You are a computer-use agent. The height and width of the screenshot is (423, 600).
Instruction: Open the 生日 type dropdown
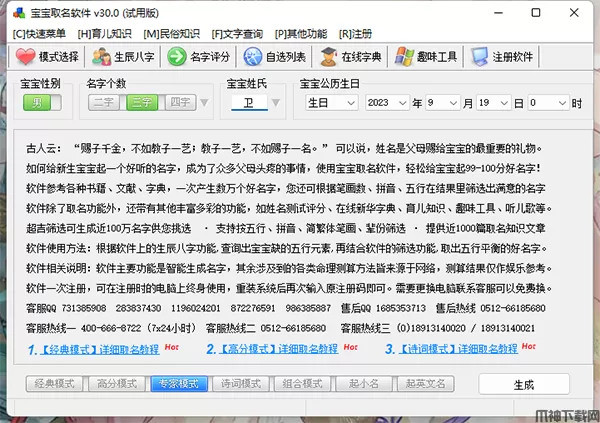click(x=330, y=102)
